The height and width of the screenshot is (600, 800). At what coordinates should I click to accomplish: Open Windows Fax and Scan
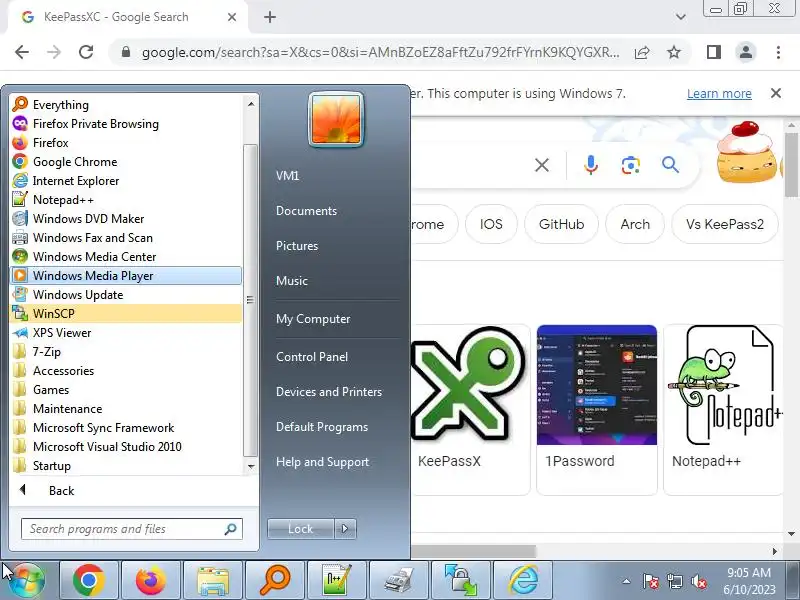tap(126, 238)
